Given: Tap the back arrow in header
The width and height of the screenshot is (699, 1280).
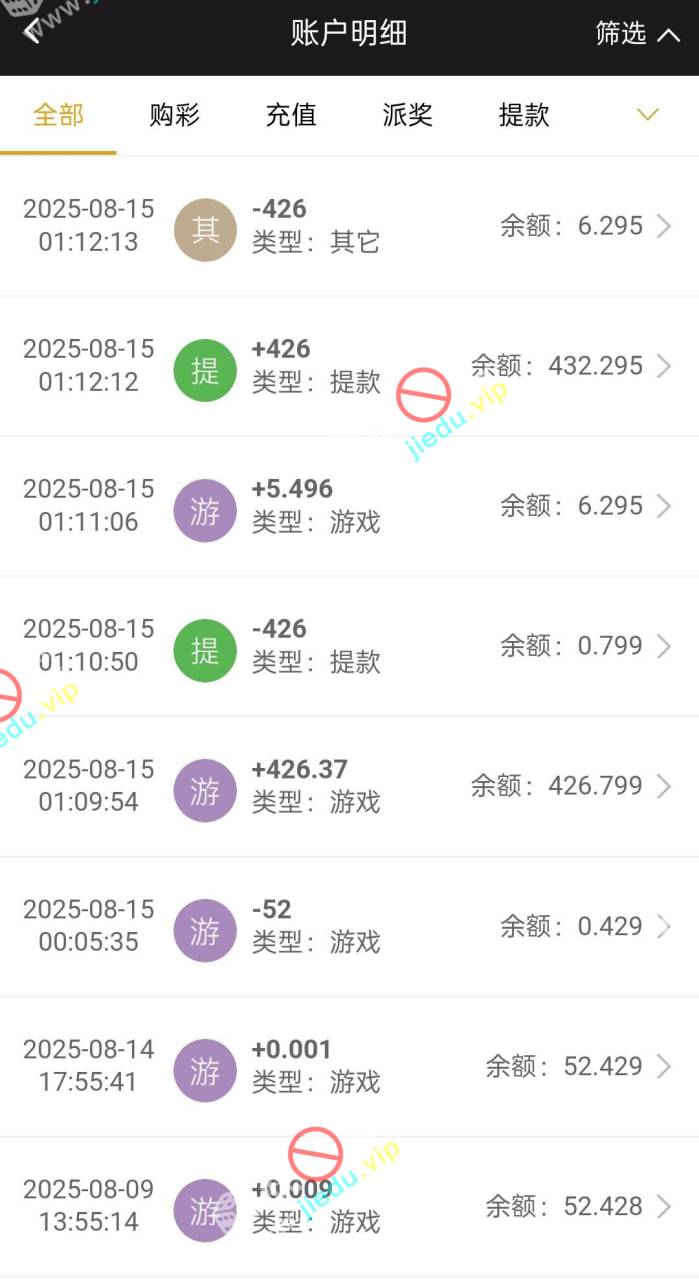Looking at the screenshot, I should (x=32, y=33).
